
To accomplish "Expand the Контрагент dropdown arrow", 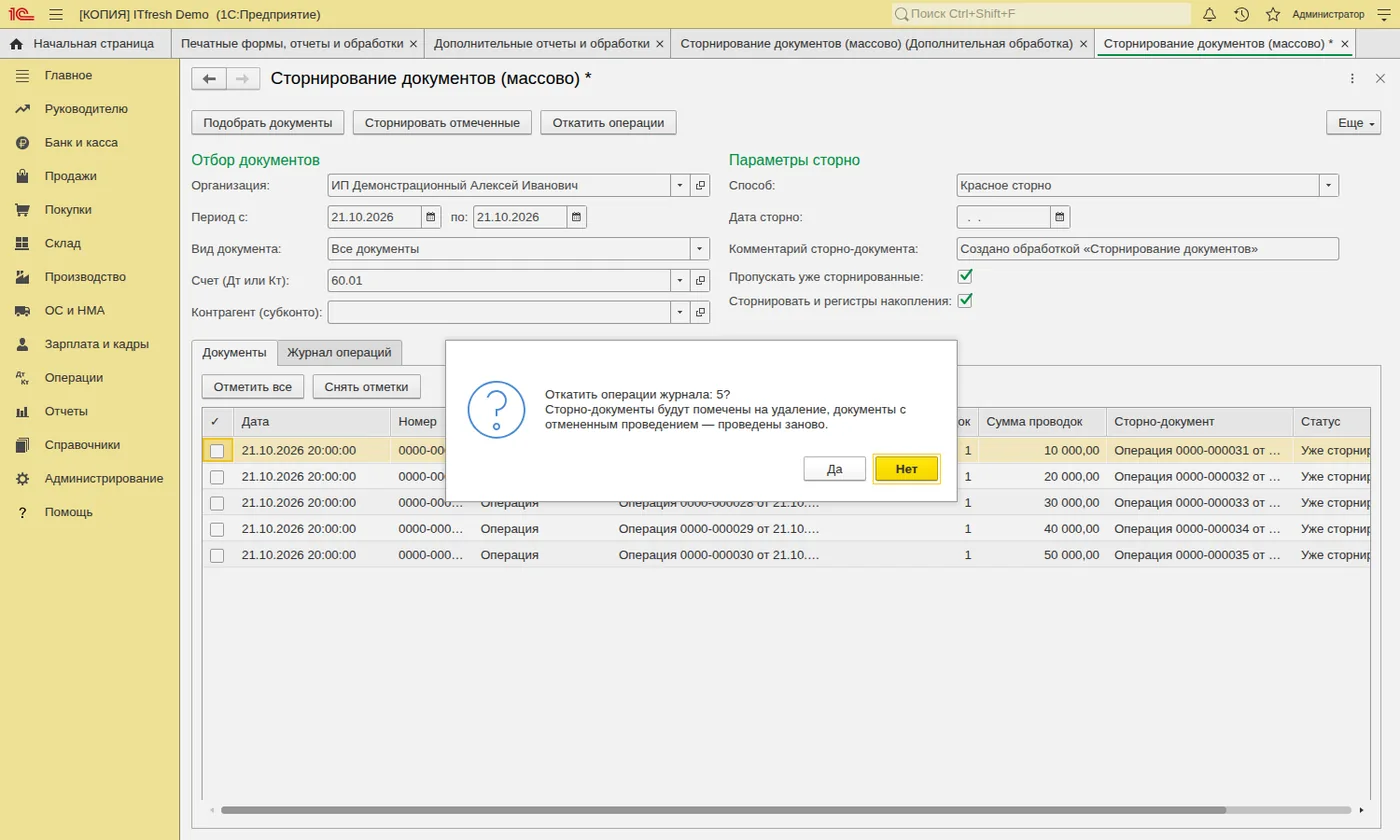I will 680,313.
